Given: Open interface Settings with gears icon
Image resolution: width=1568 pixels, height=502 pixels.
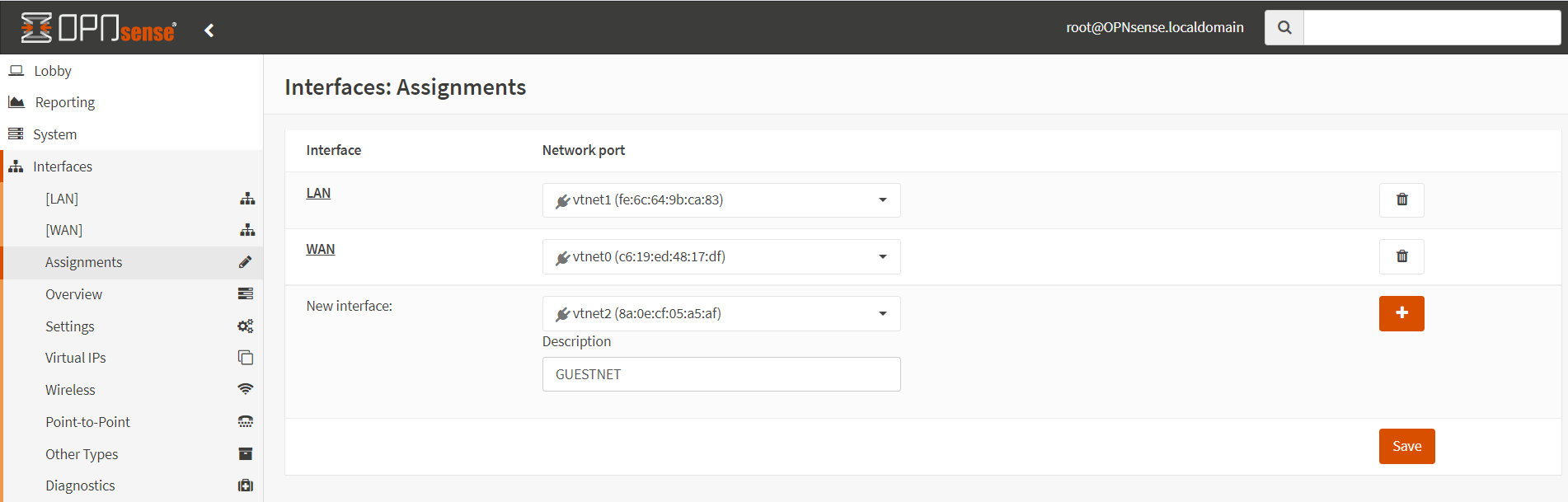Looking at the screenshot, I should tap(70, 326).
